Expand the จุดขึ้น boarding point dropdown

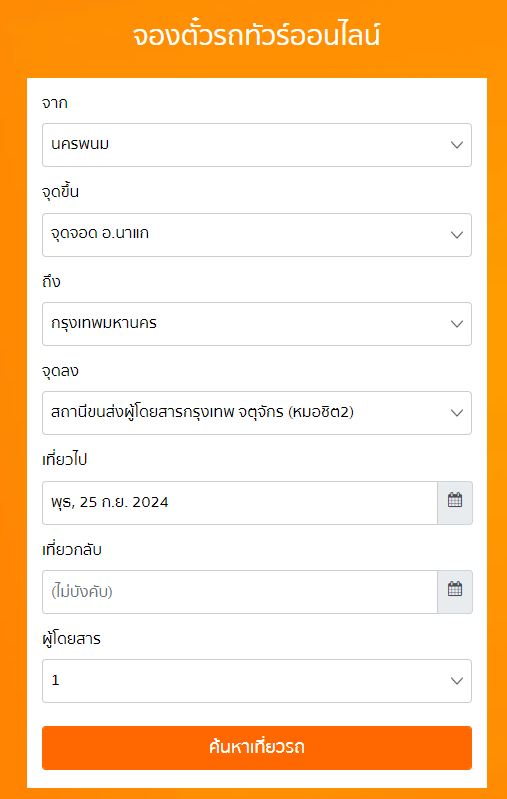(257, 234)
